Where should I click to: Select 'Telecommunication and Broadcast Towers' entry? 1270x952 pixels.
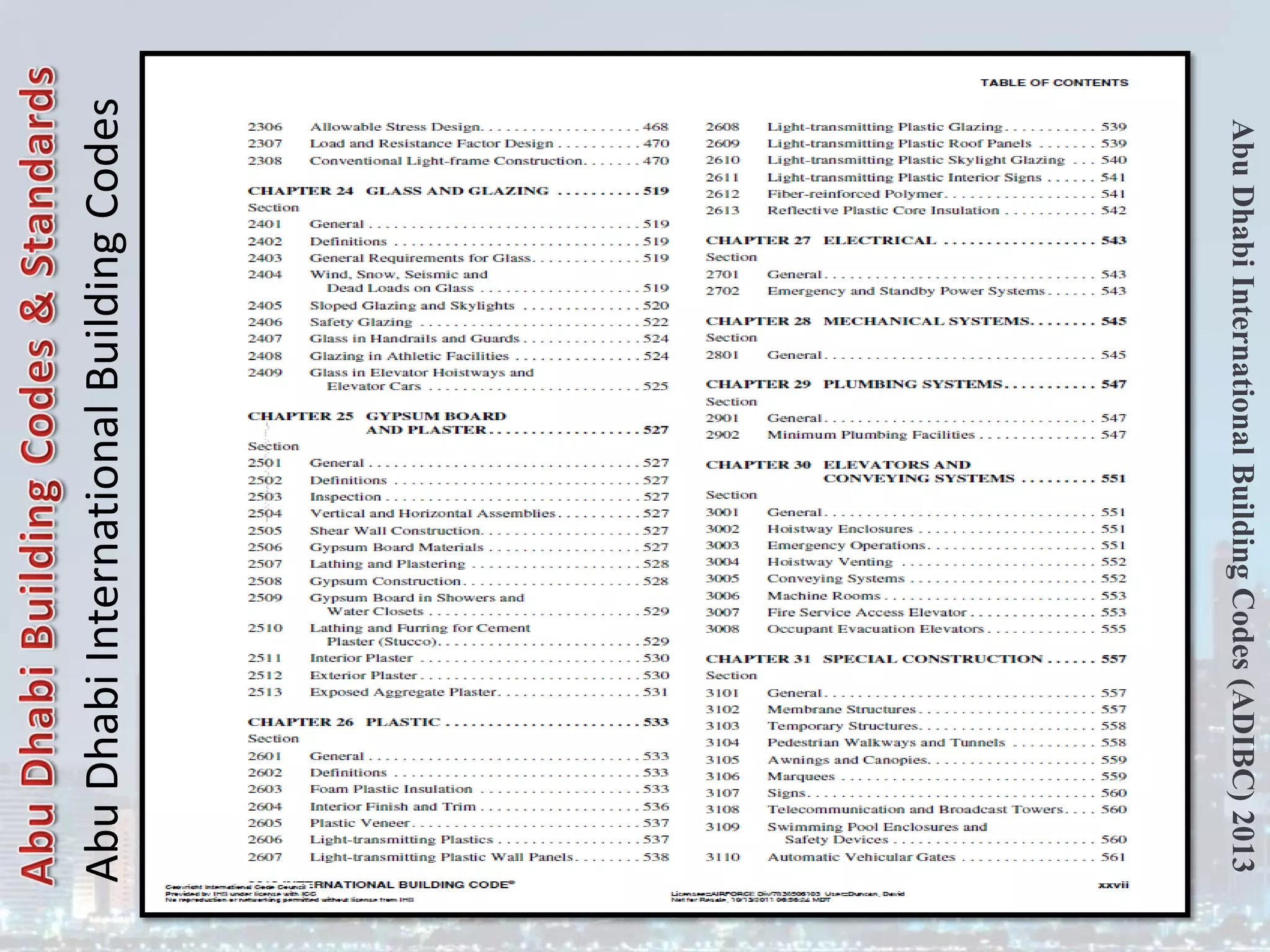coord(916,809)
